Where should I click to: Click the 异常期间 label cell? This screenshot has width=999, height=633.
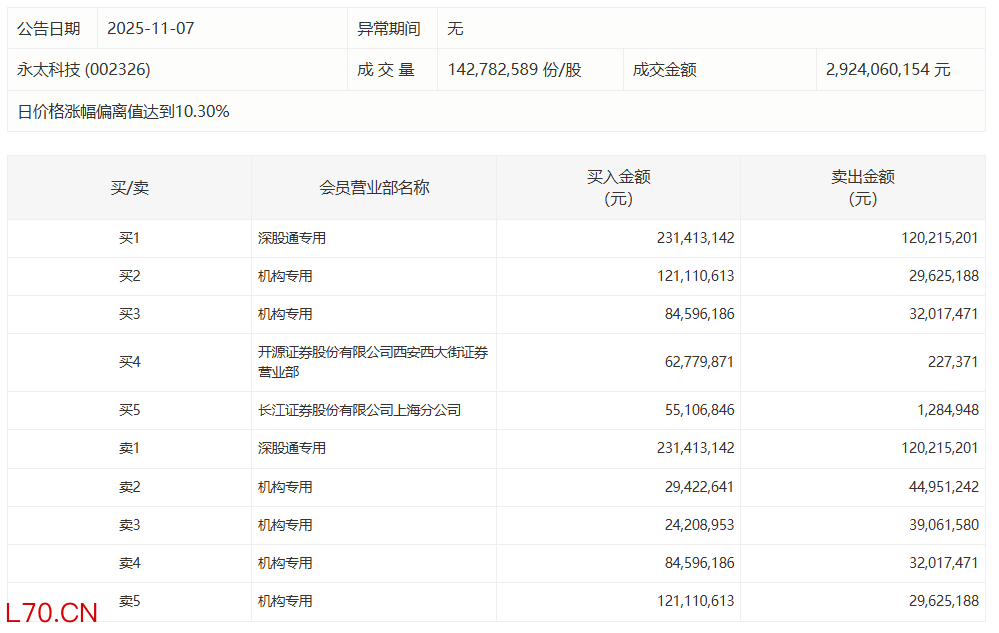(x=389, y=29)
